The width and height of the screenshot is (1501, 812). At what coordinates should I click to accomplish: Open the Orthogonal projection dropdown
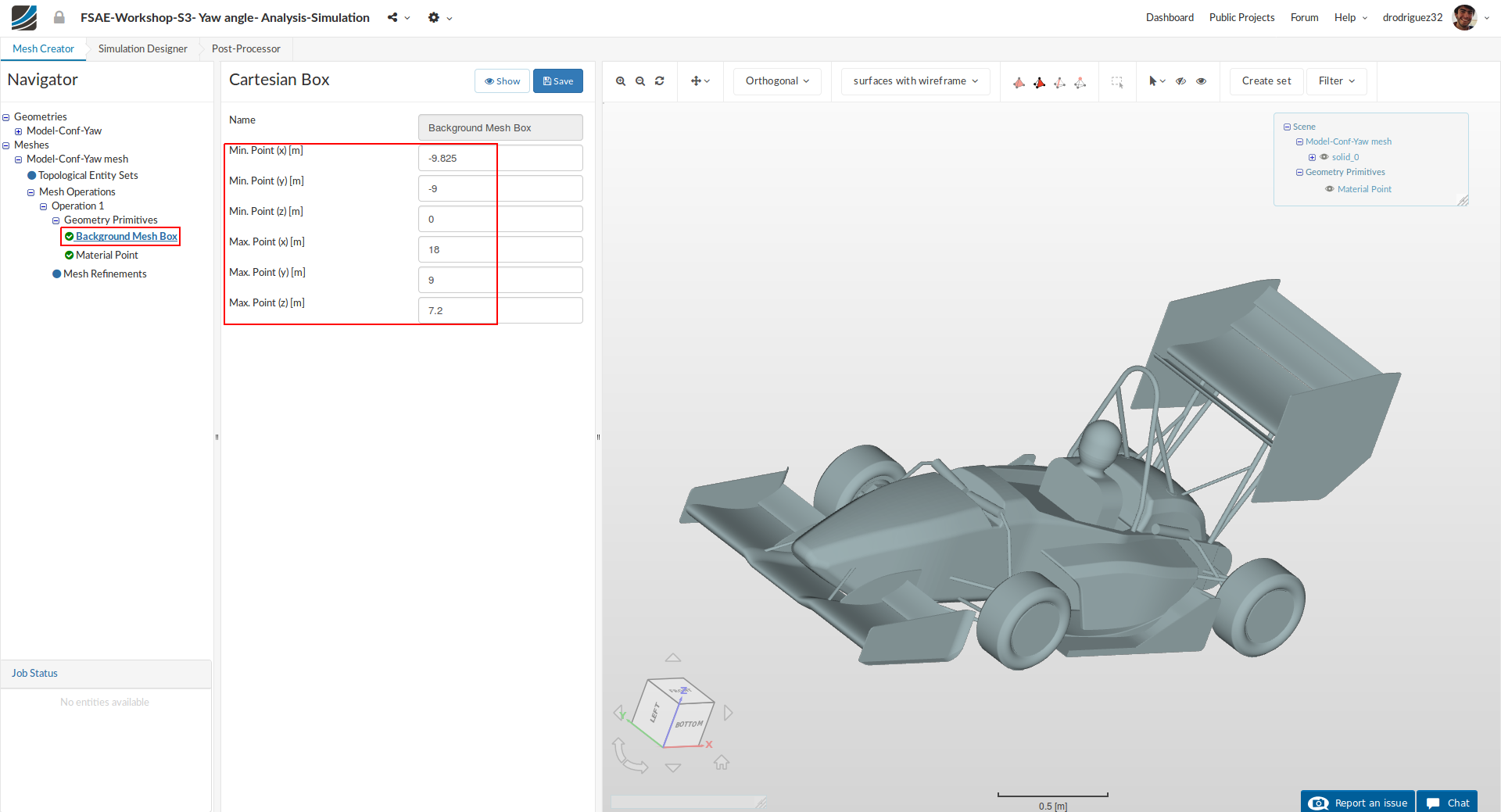click(777, 81)
